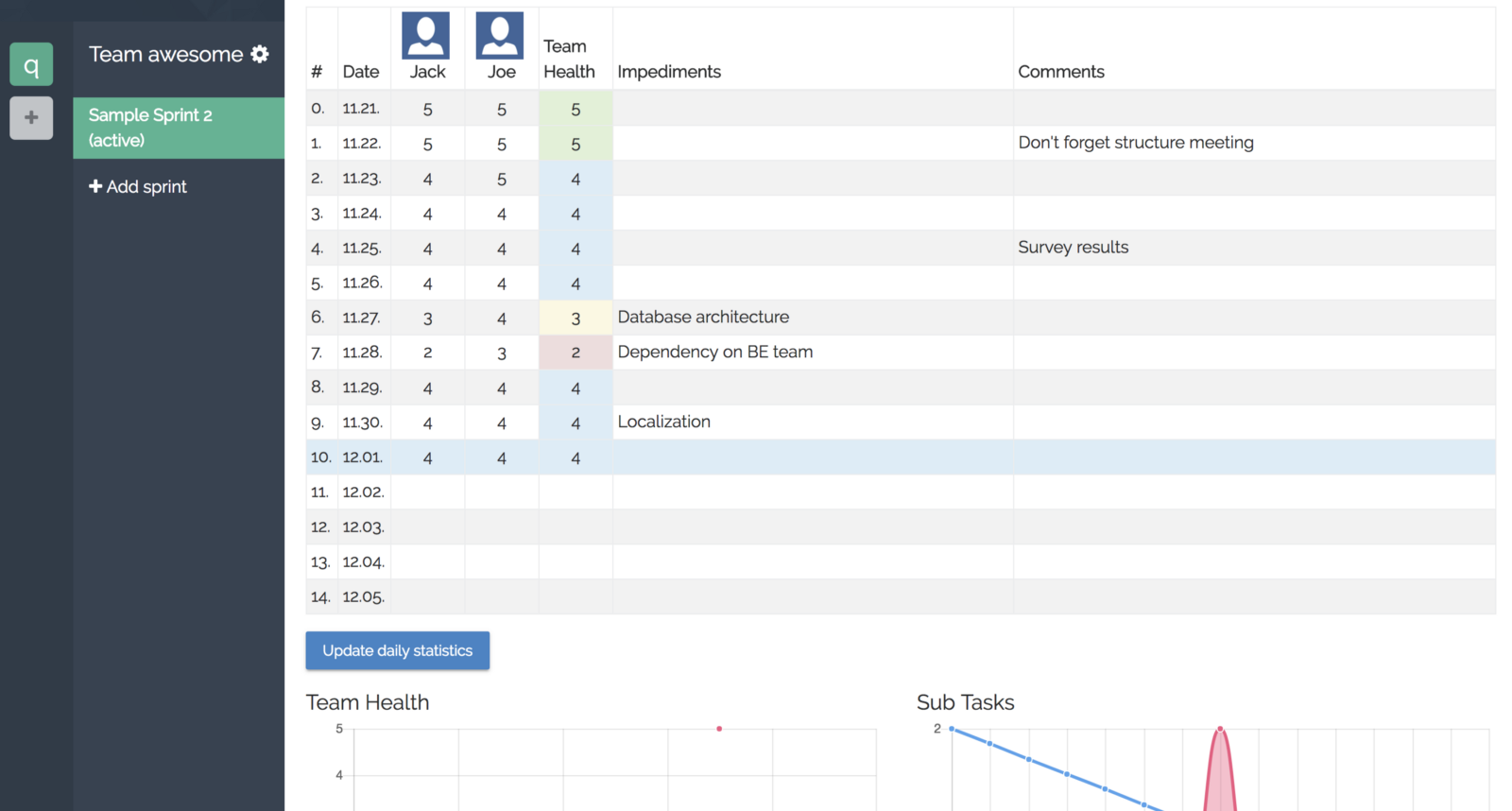Select the 11.21. date cell

(364, 109)
